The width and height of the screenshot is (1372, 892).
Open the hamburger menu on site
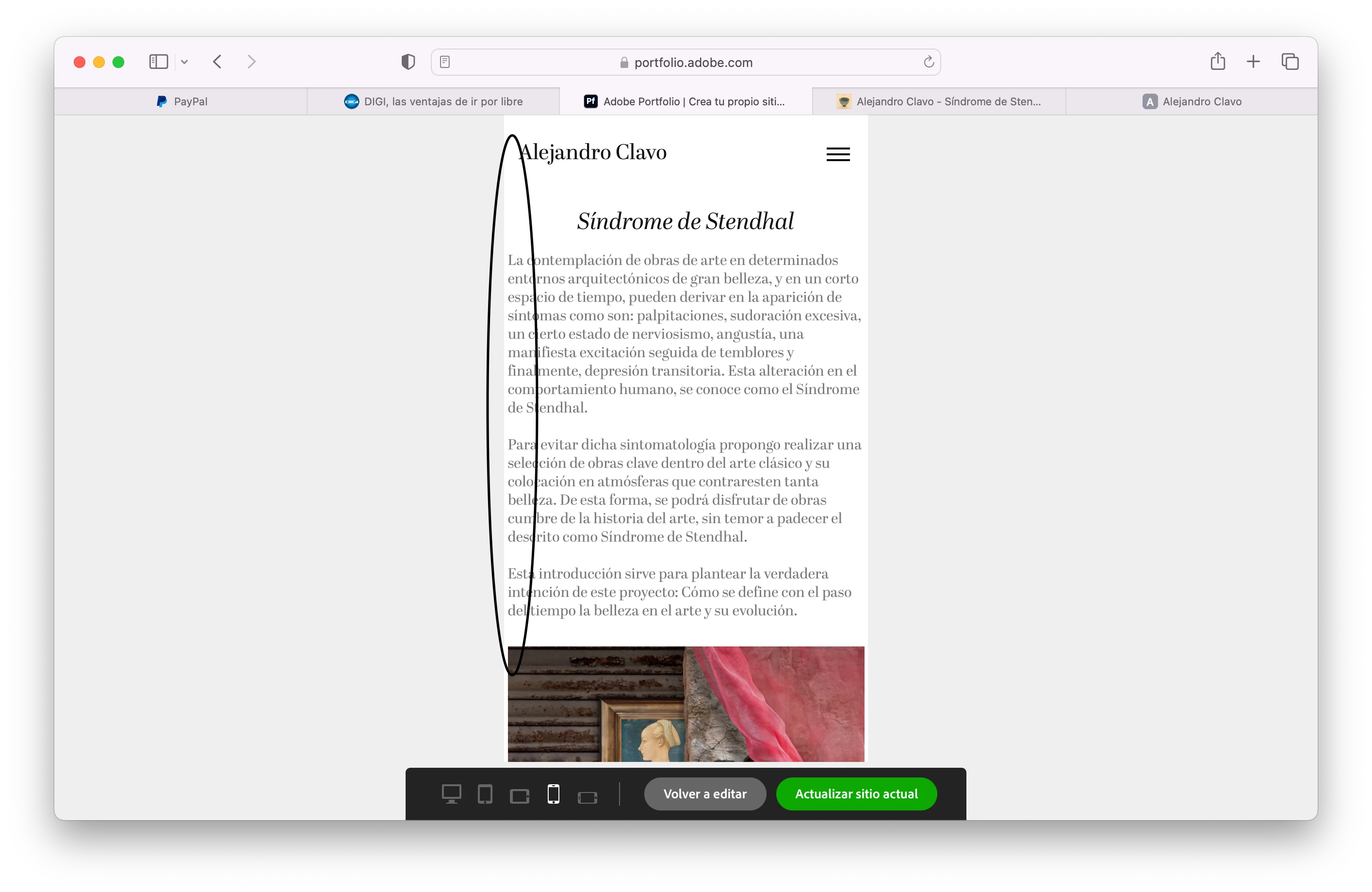pyautogui.click(x=838, y=154)
